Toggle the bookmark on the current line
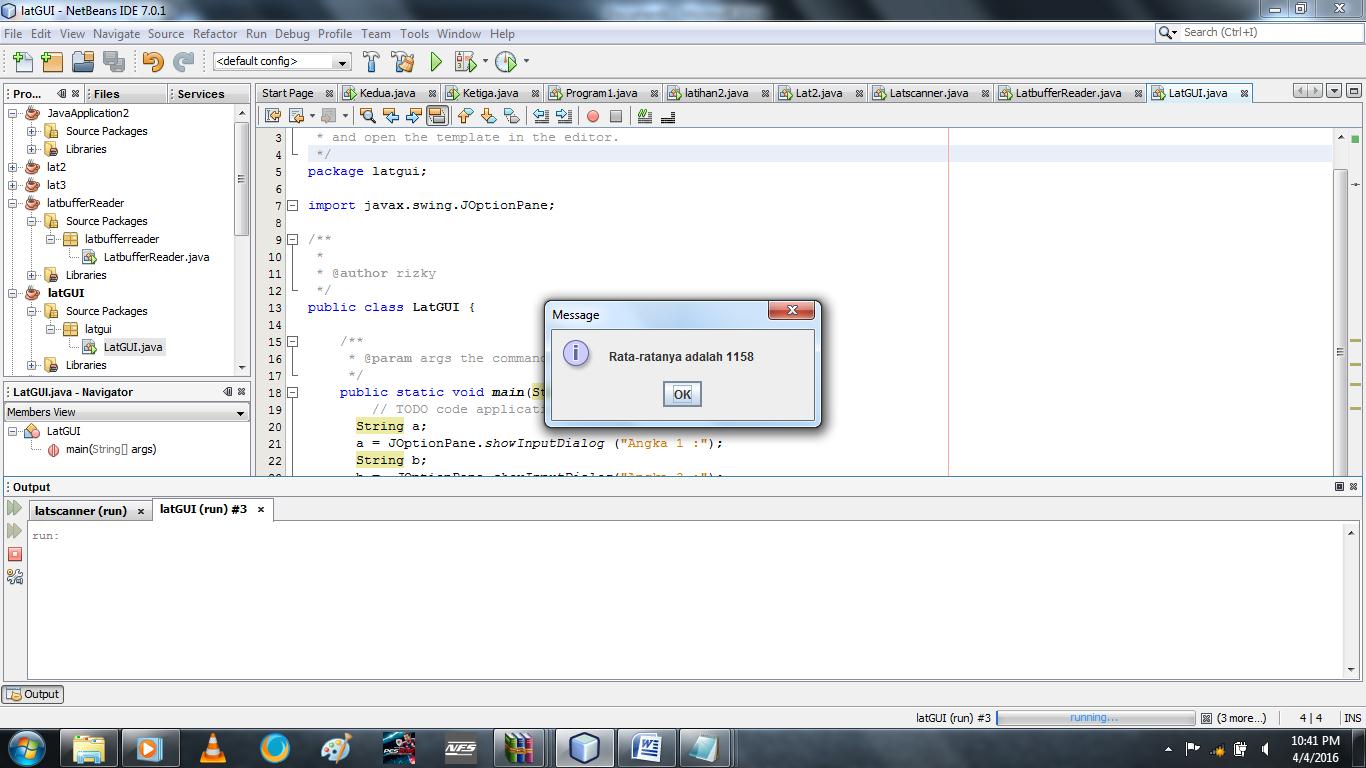Screen dimensions: 1366x768 point(509,116)
